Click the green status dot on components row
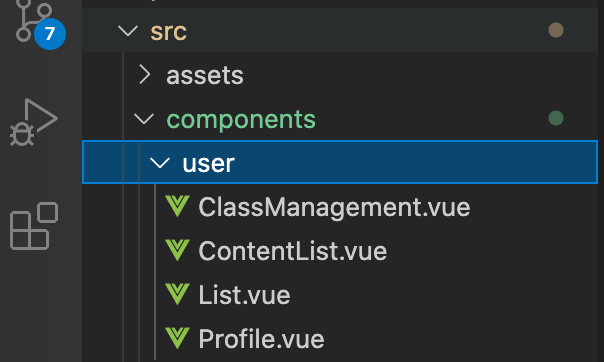The width and height of the screenshot is (604, 362). 556,118
